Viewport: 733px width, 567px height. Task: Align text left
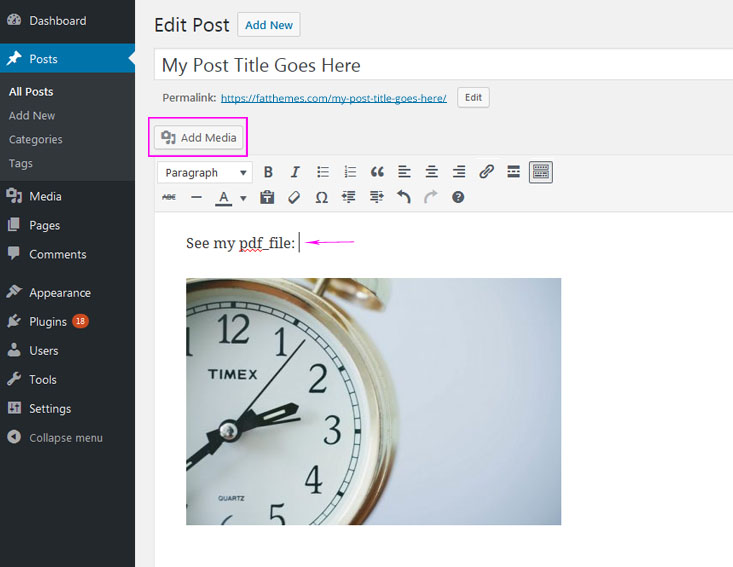coord(404,172)
